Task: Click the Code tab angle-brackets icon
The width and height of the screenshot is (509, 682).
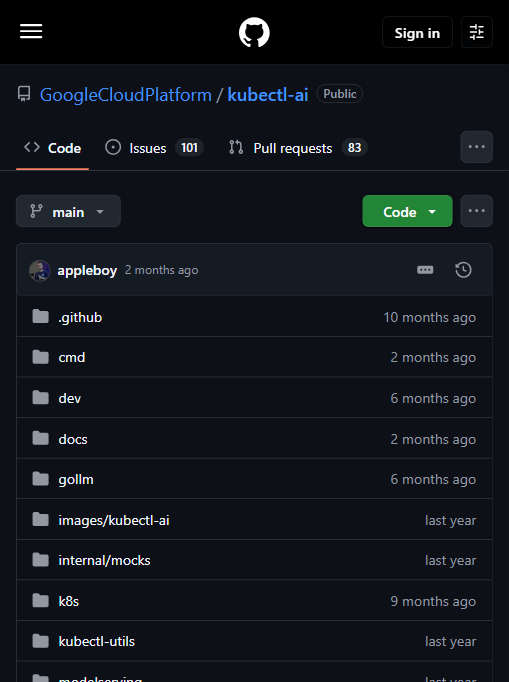Action: [x=32, y=147]
